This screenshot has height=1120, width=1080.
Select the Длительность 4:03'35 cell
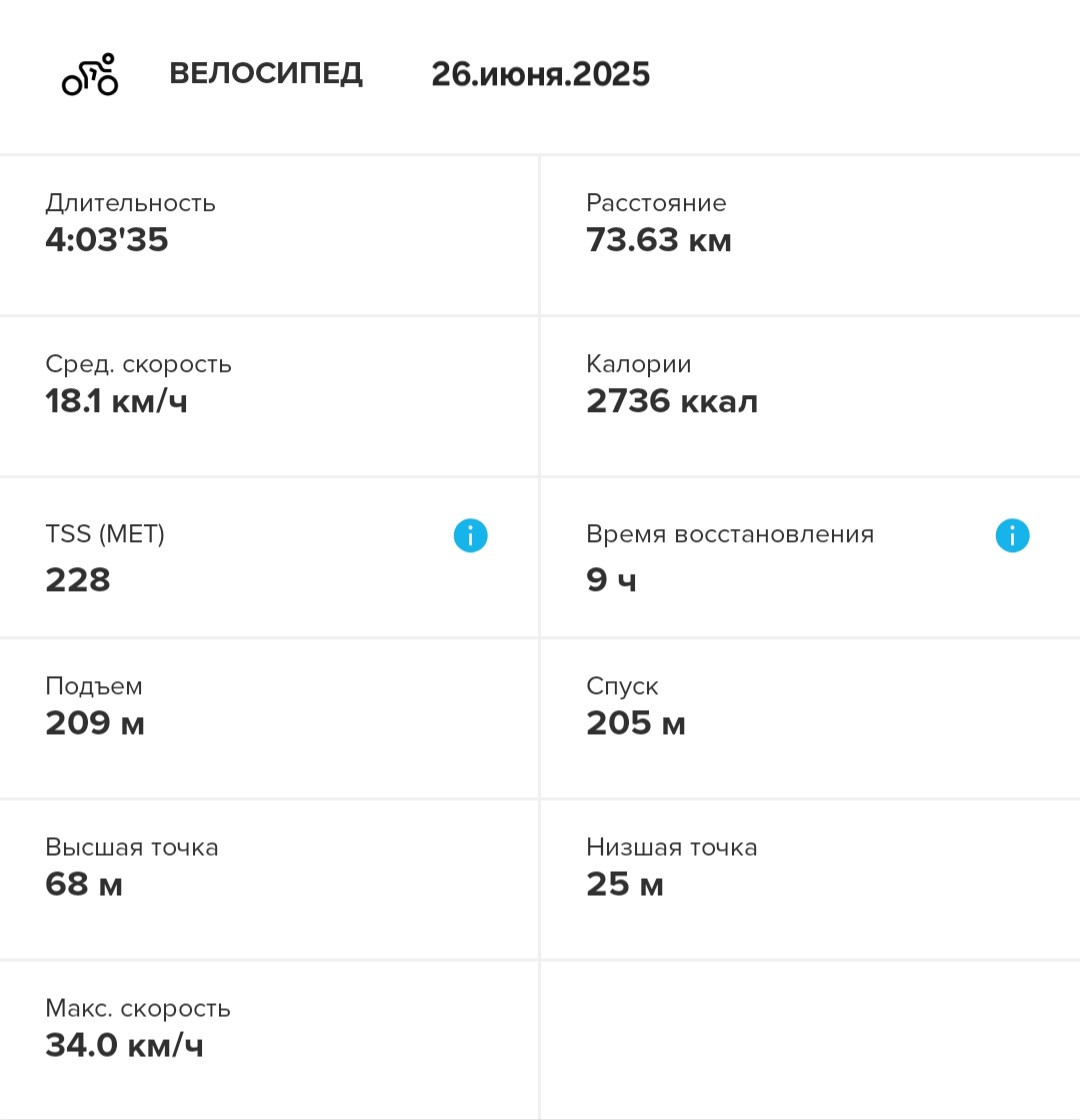[x=269, y=235]
